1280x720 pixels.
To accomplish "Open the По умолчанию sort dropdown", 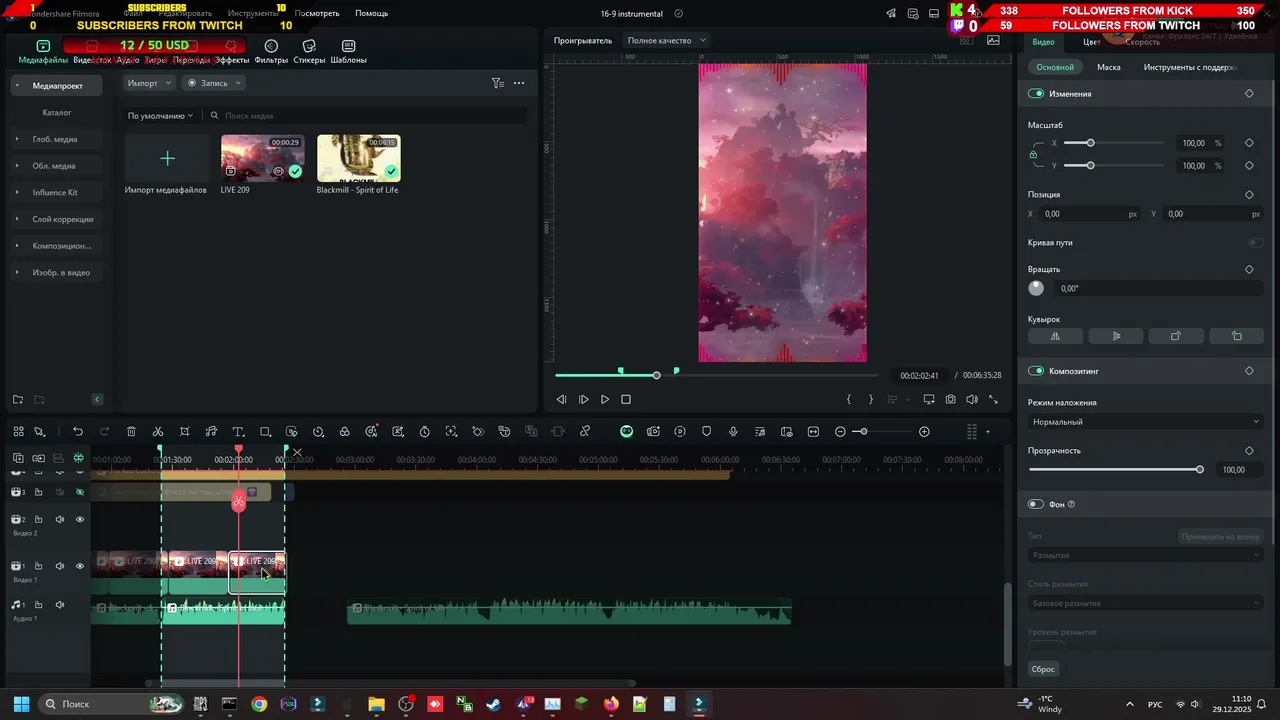I will tap(160, 116).
